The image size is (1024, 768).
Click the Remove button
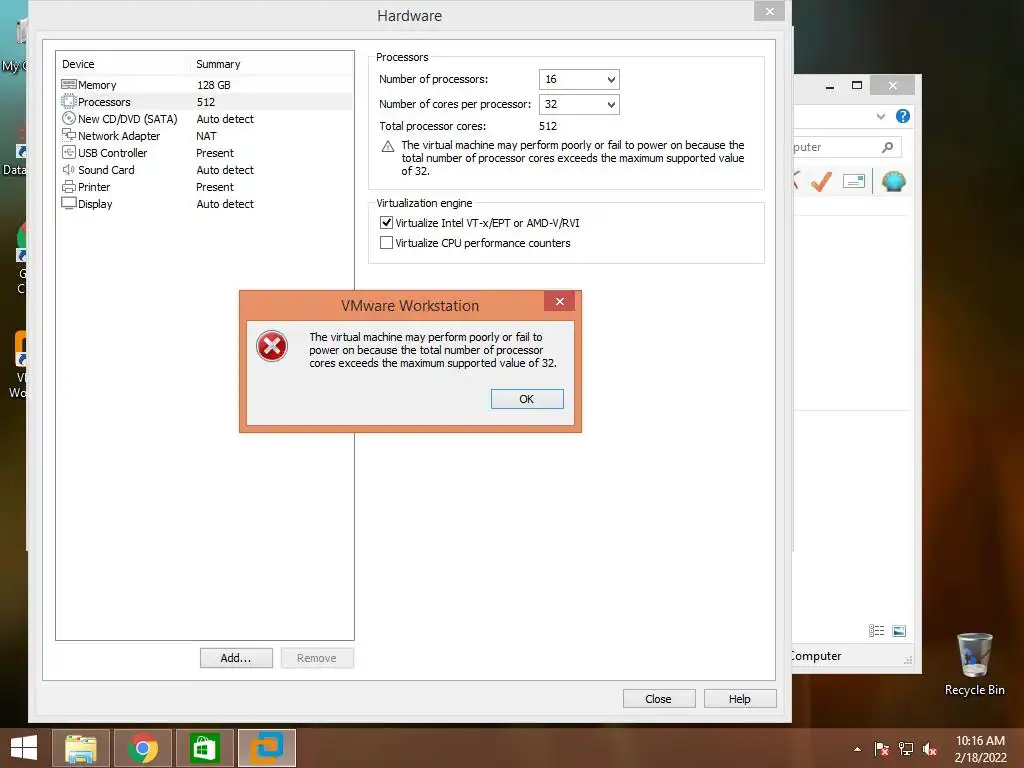pyautogui.click(x=317, y=658)
